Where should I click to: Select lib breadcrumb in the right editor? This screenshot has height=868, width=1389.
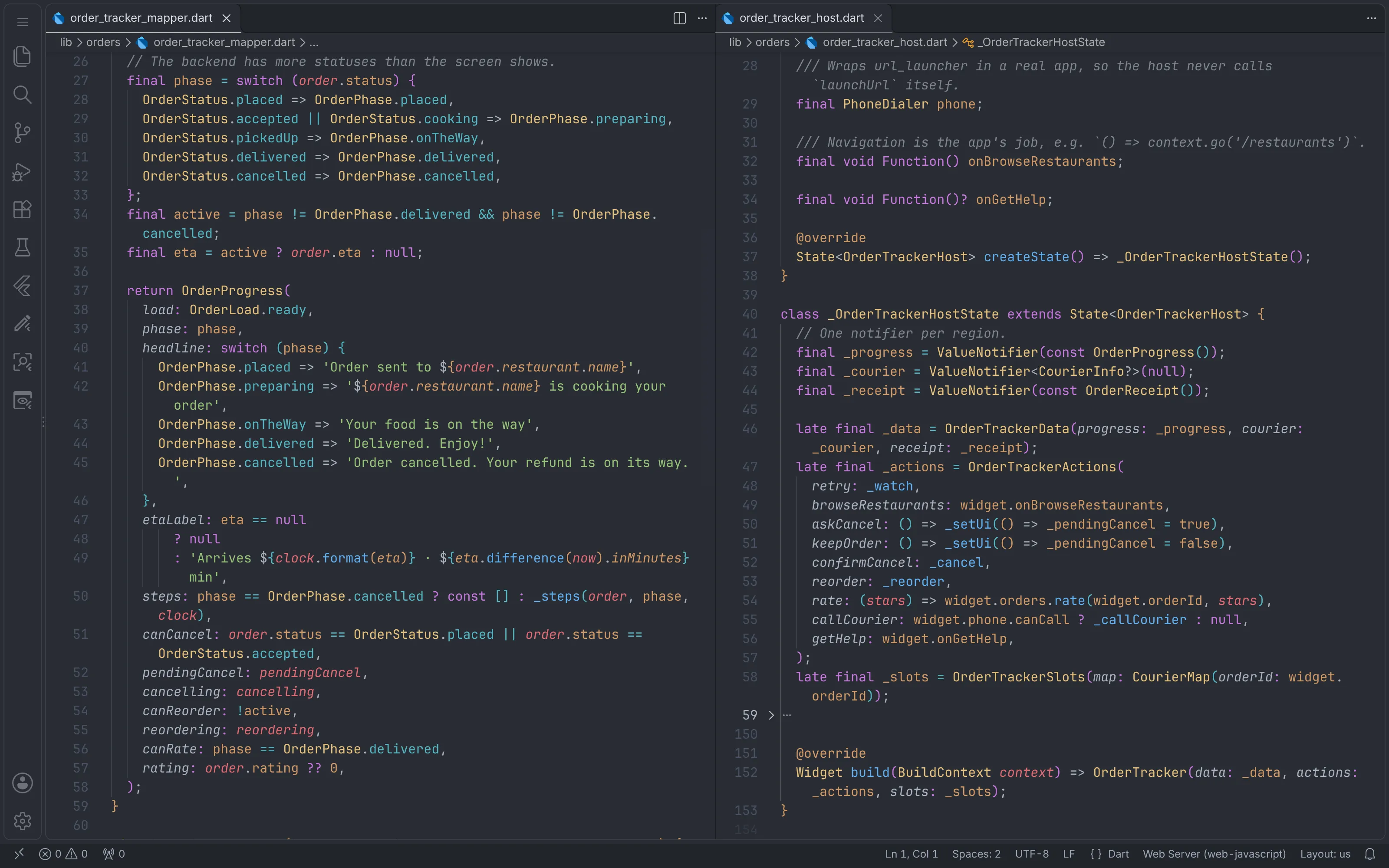(x=735, y=43)
